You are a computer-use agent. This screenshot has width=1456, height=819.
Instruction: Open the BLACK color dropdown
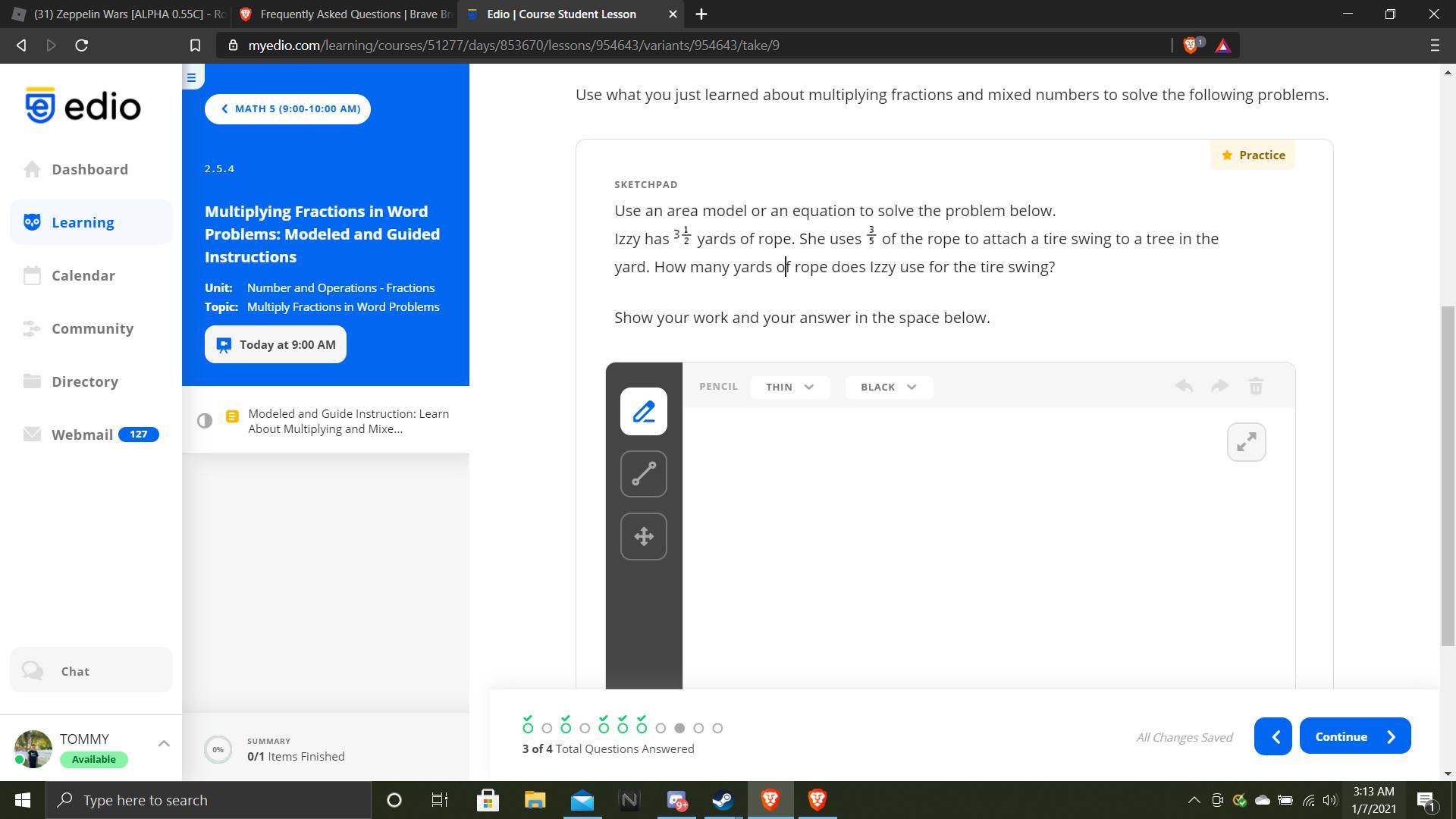coord(888,387)
